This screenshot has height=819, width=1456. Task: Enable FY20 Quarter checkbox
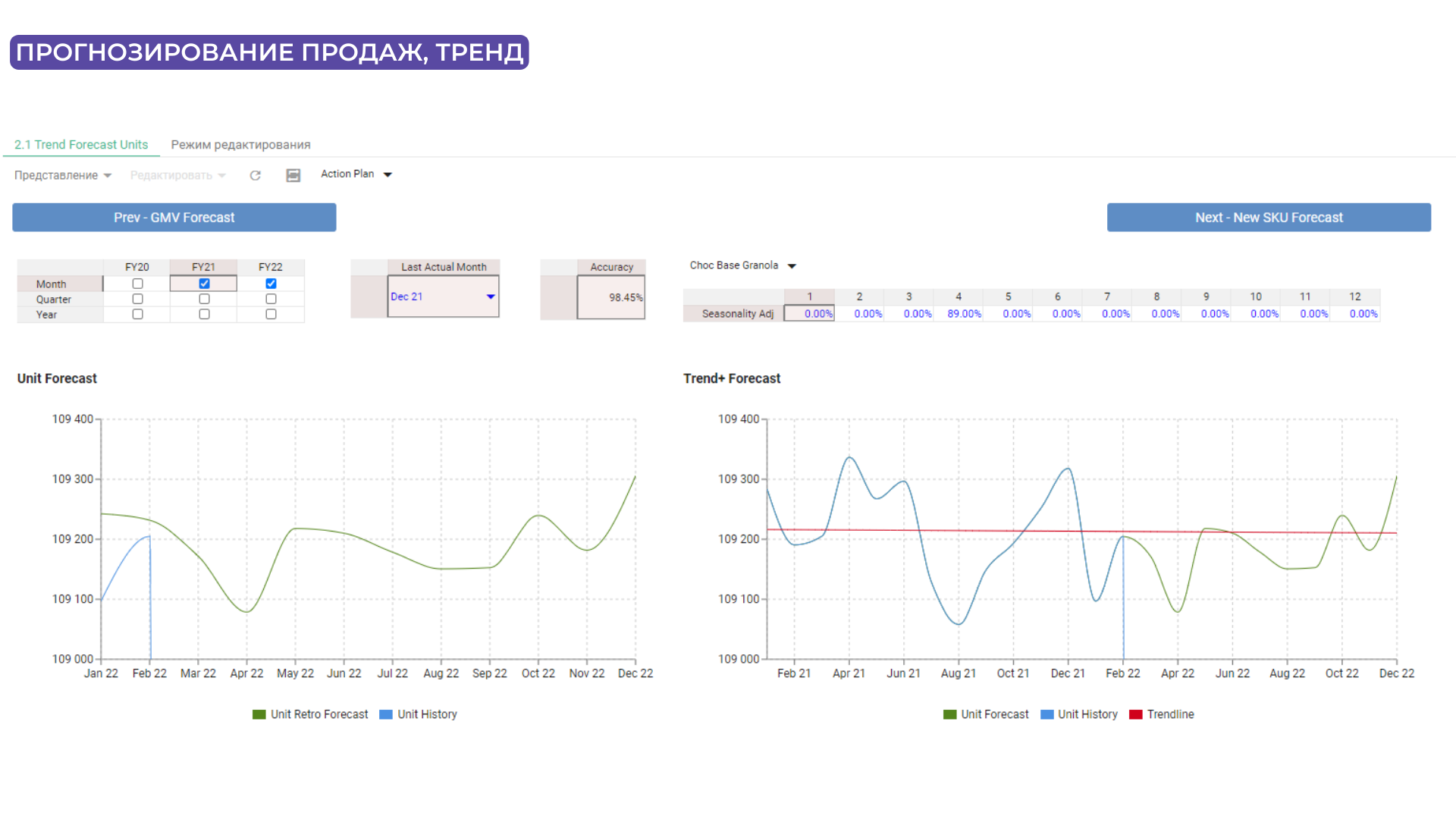[137, 299]
